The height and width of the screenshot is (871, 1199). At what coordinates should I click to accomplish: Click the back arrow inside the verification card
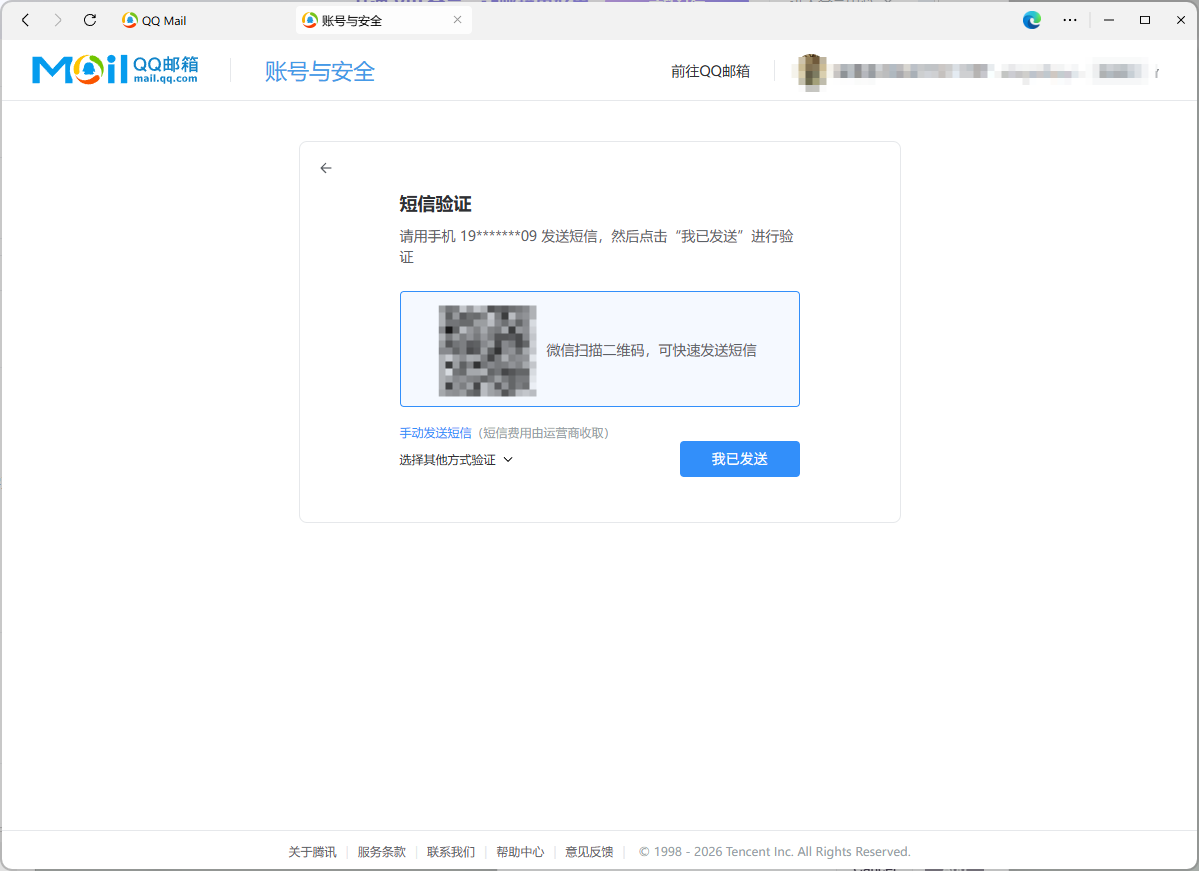(326, 168)
